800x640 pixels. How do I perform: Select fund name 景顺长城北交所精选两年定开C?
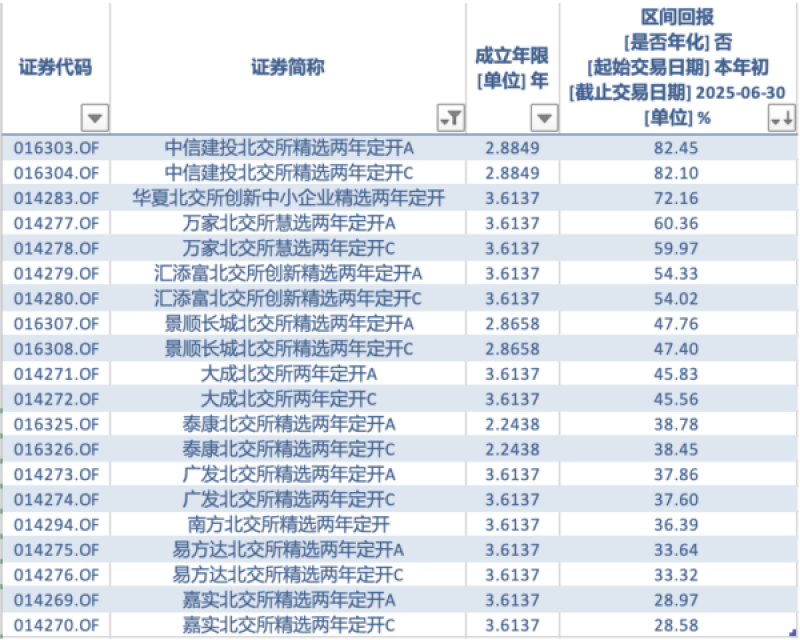289,349
